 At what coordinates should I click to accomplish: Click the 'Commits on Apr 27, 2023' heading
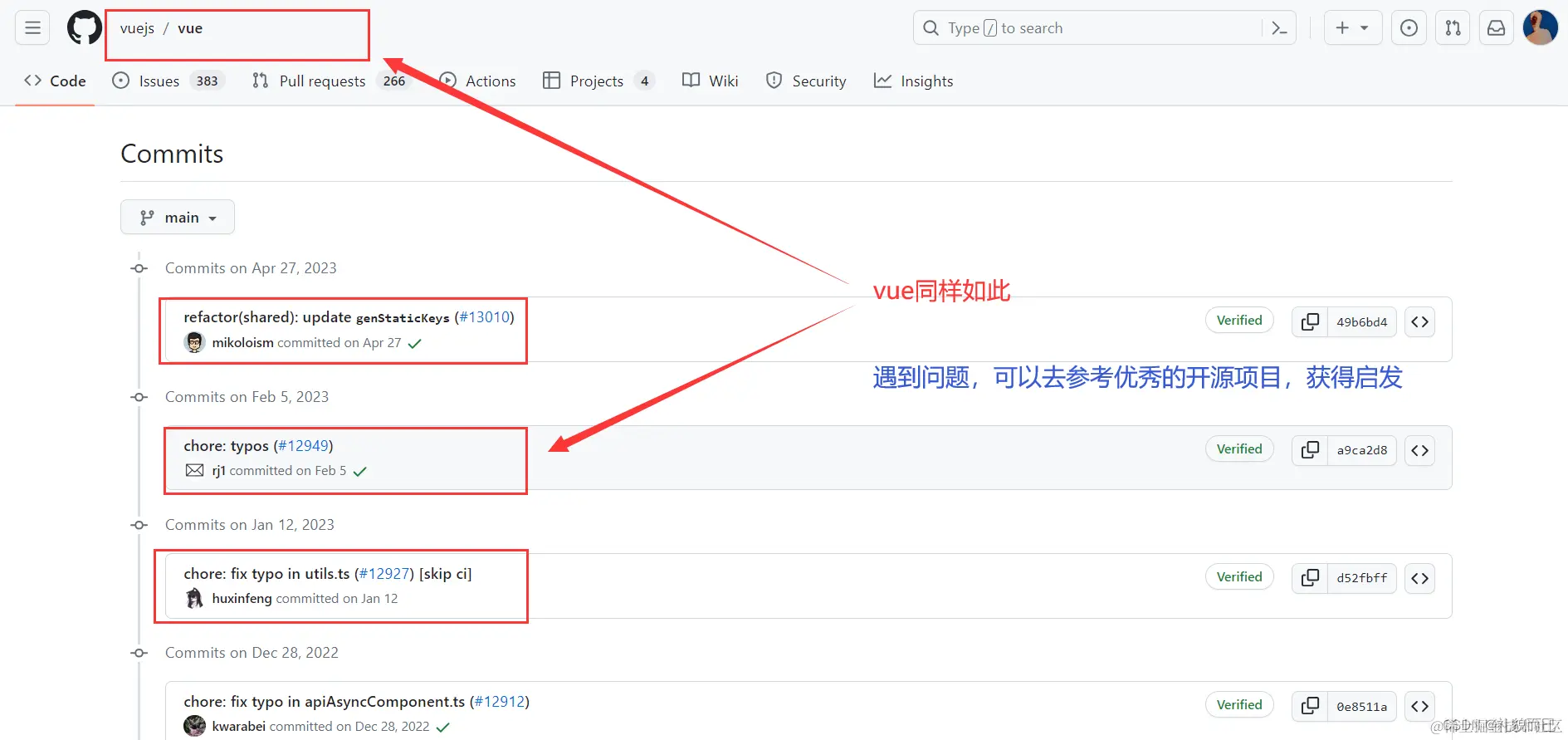click(251, 268)
